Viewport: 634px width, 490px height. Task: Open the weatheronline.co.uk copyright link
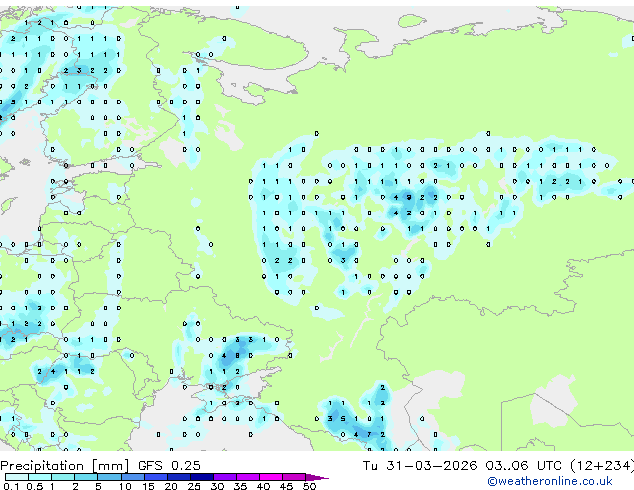coord(550,481)
